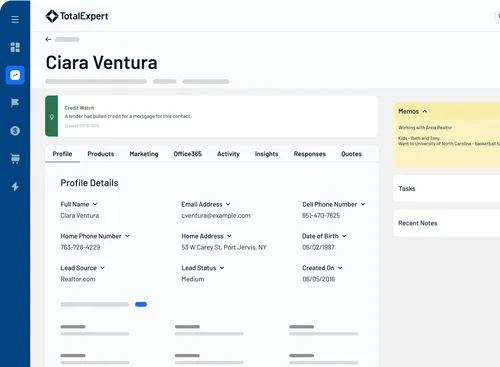Click the home number 763-728-4229
The width and height of the screenshot is (500, 367).
coord(80,247)
